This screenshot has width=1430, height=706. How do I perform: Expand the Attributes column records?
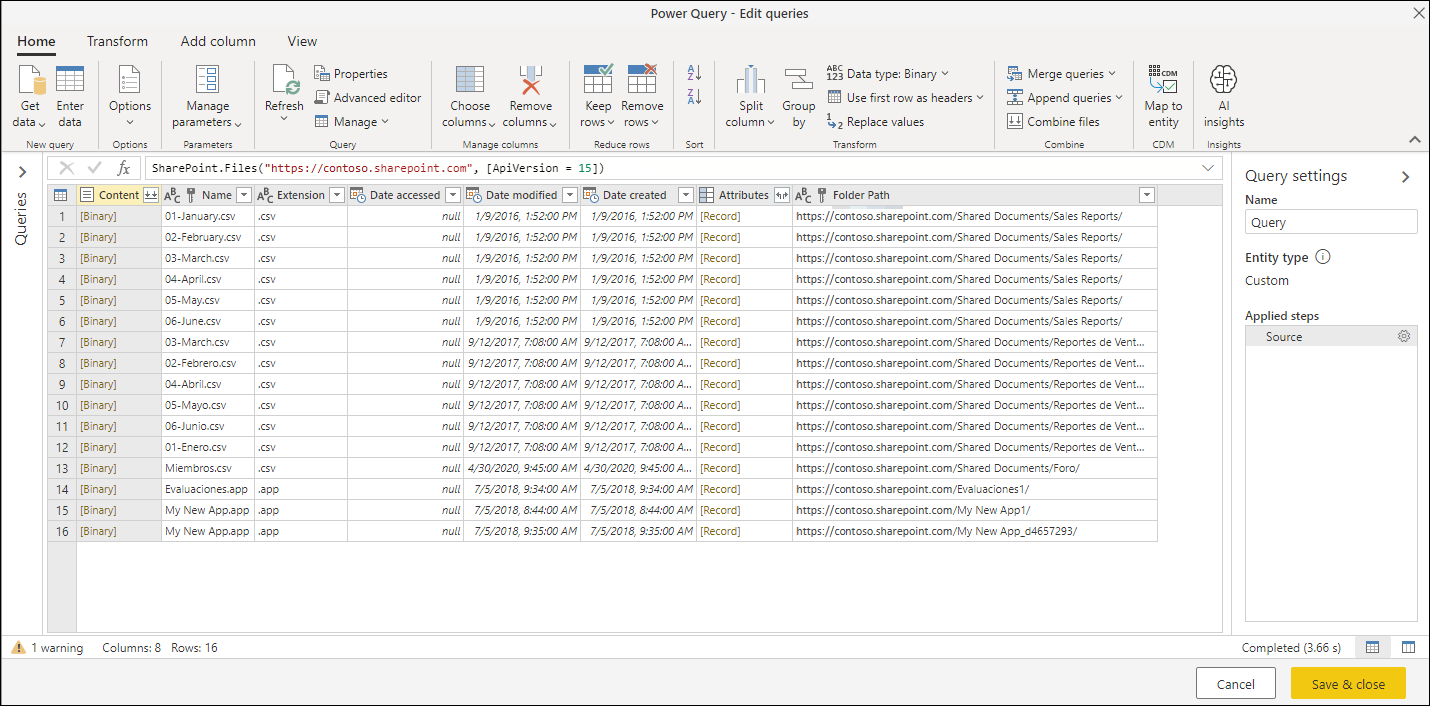pyautogui.click(x=782, y=195)
